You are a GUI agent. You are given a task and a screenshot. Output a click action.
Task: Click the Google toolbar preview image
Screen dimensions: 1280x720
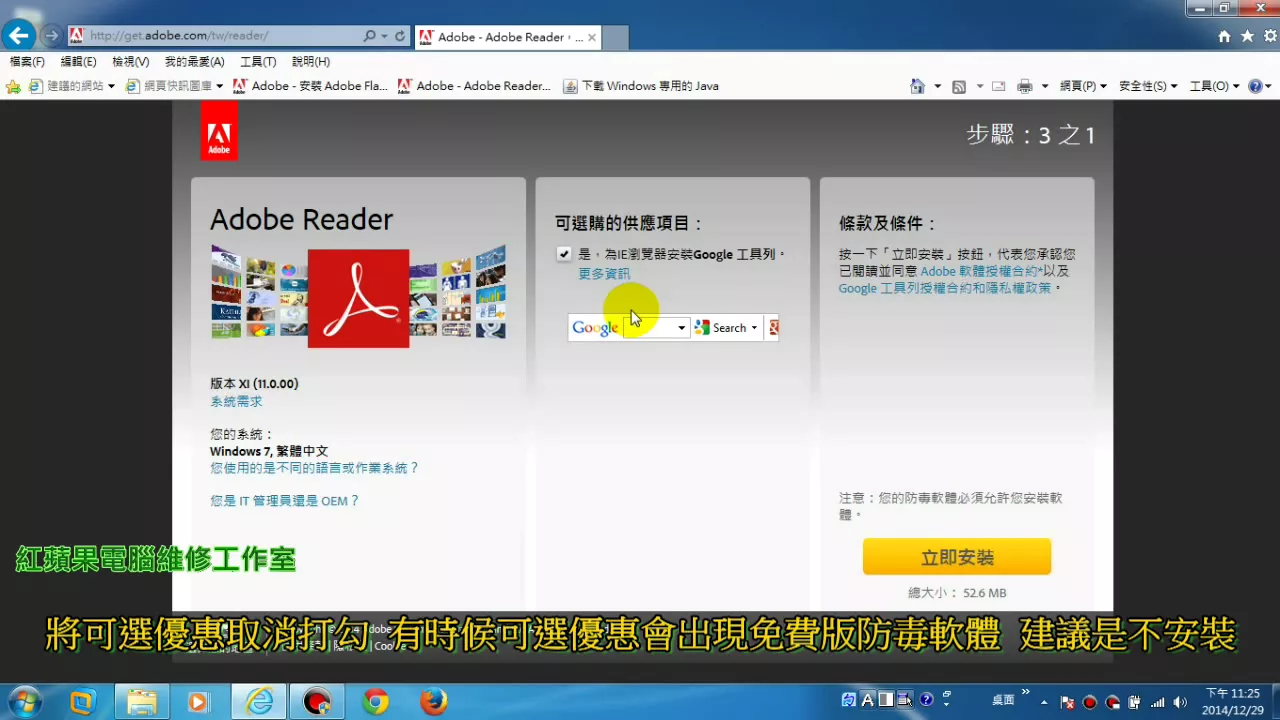click(x=673, y=327)
